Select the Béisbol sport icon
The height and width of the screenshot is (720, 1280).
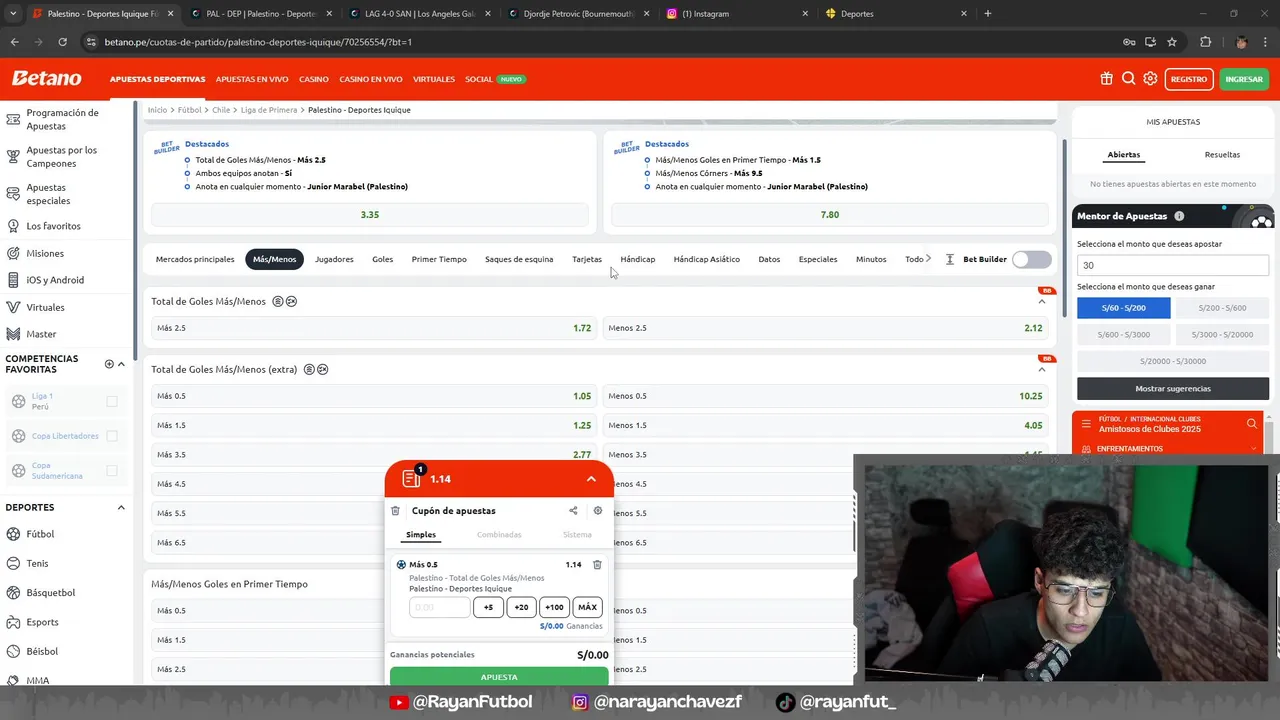tap(13, 651)
